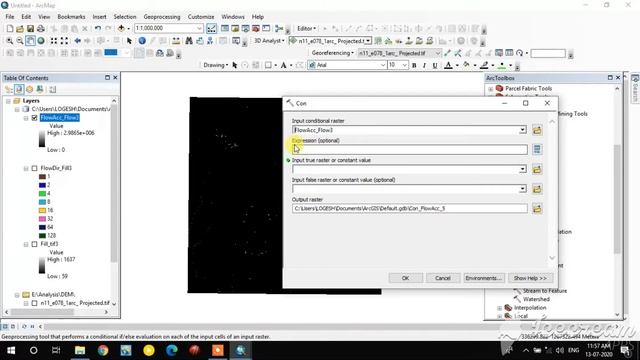Undo the last action
The width and height of the screenshot is (640, 360).
[98, 29]
